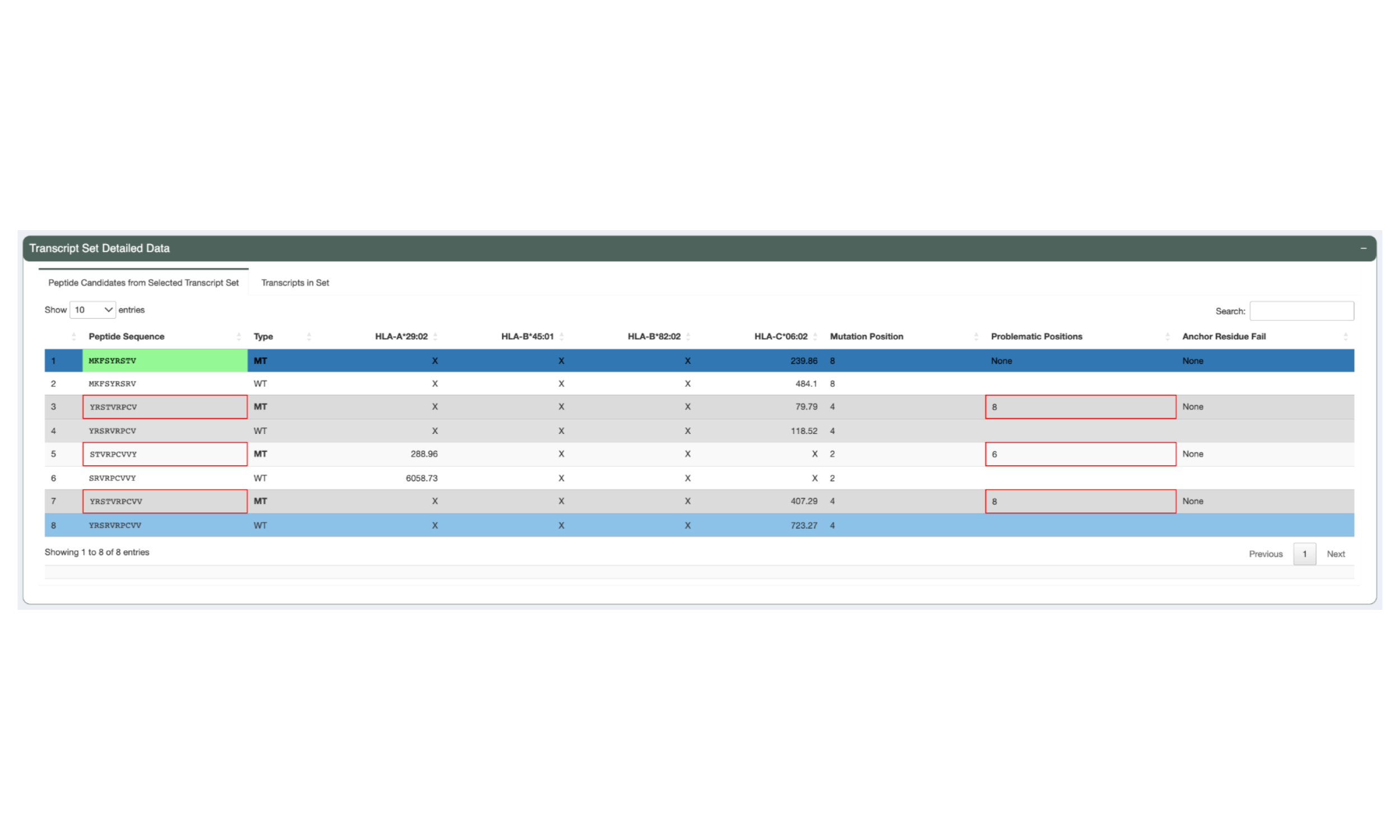Collapse the Transcript Set Detailed Data panel
The height and width of the screenshot is (840, 1400).
pos(1363,248)
